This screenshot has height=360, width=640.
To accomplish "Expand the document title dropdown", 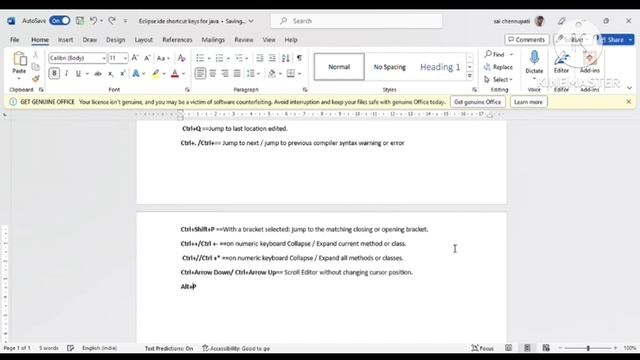I will coord(251,21).
